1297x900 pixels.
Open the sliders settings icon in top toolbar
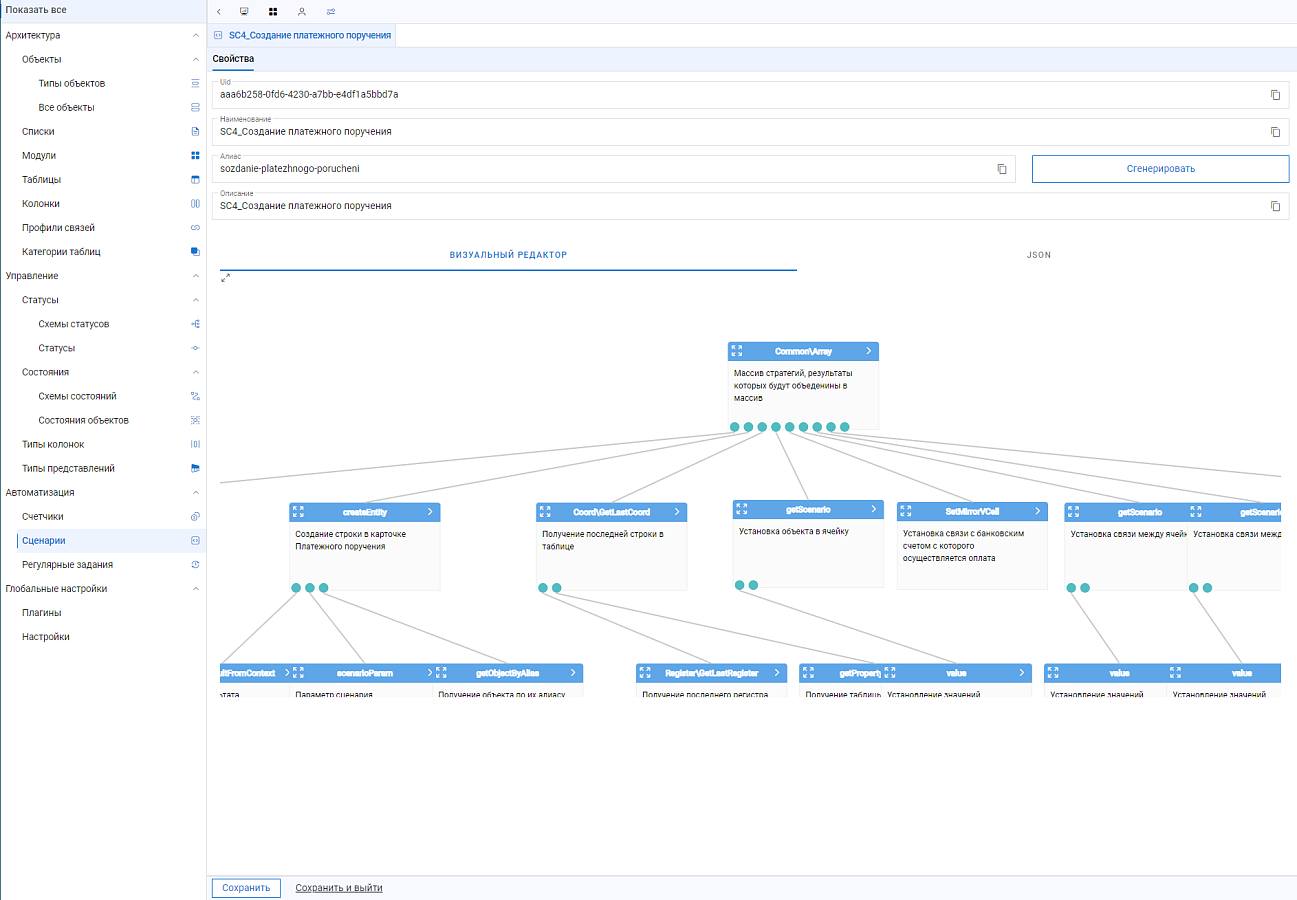tap(331, 11)
